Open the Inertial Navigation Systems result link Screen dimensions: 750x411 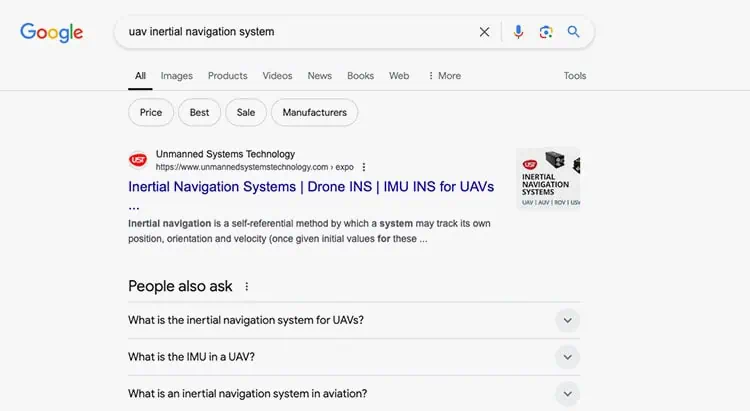311,187
